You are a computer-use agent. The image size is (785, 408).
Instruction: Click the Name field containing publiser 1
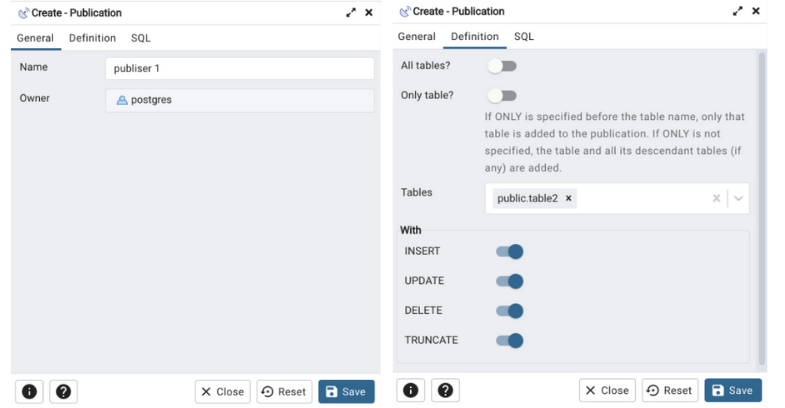(x=239, y=68)
